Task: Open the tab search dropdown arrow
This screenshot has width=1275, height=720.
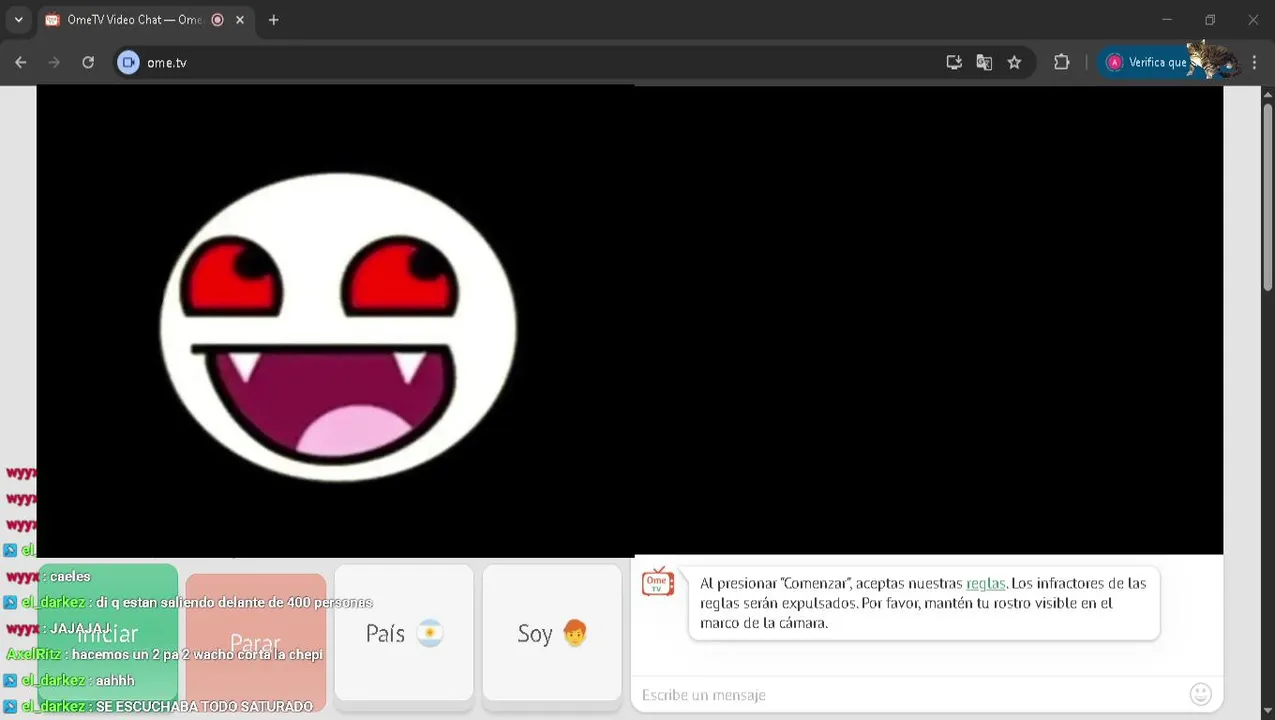Action: 18,20
